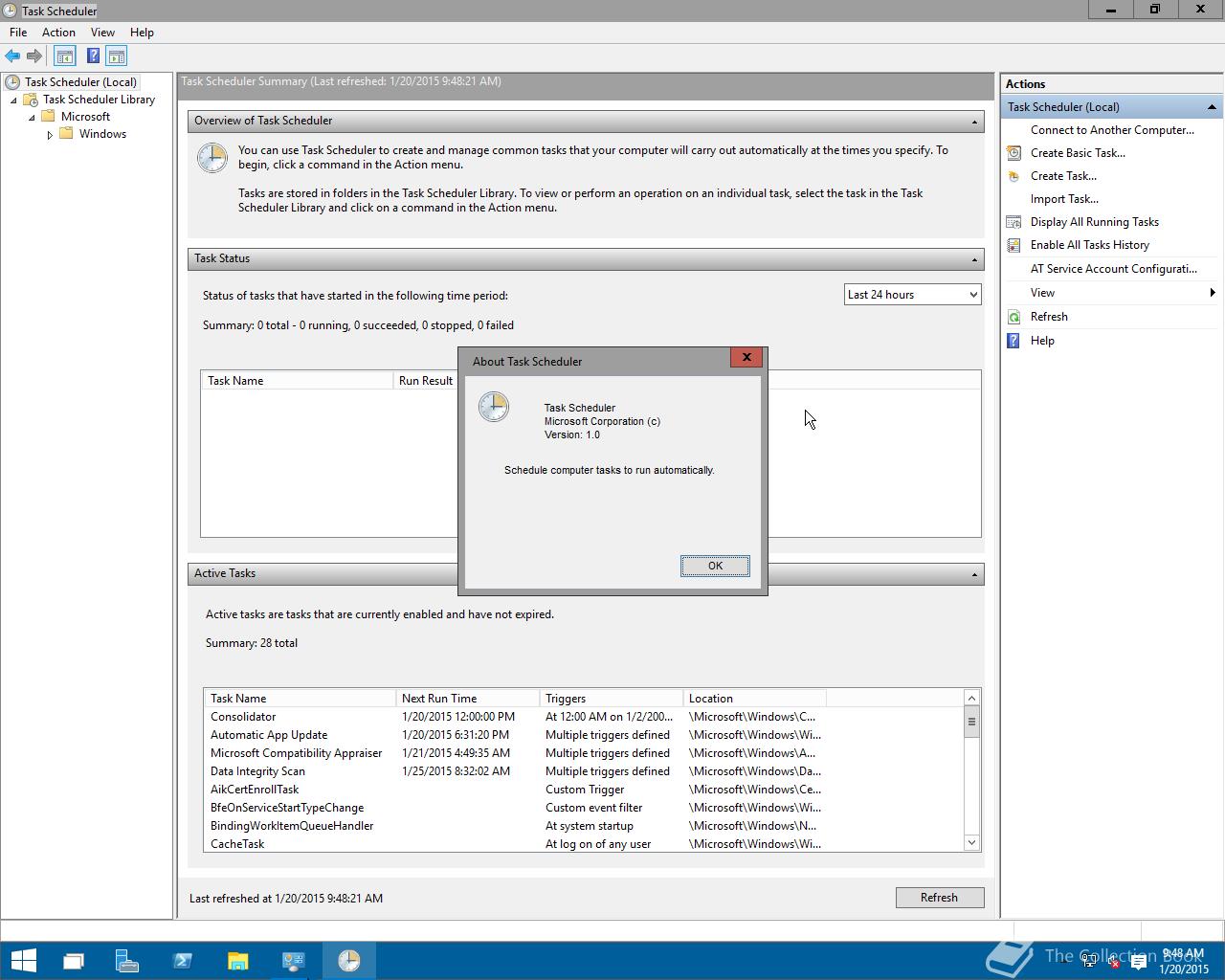Screen dimensions: 1225x980
Task: Sort Active Tasks by Task Name column
Action: click(x=300, y=699)
